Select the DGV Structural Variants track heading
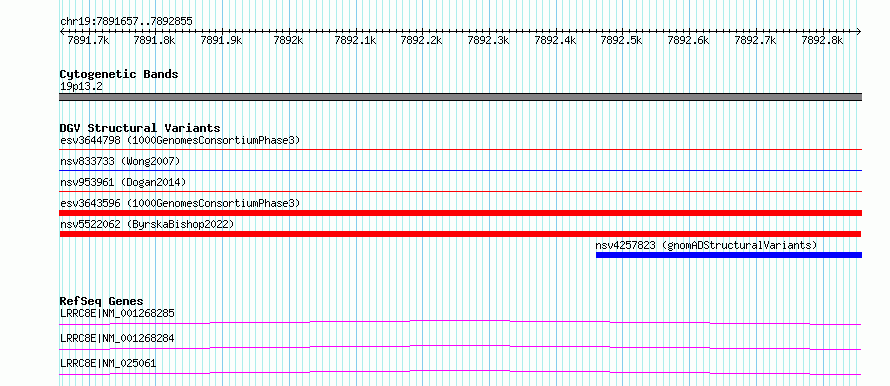 140,128
